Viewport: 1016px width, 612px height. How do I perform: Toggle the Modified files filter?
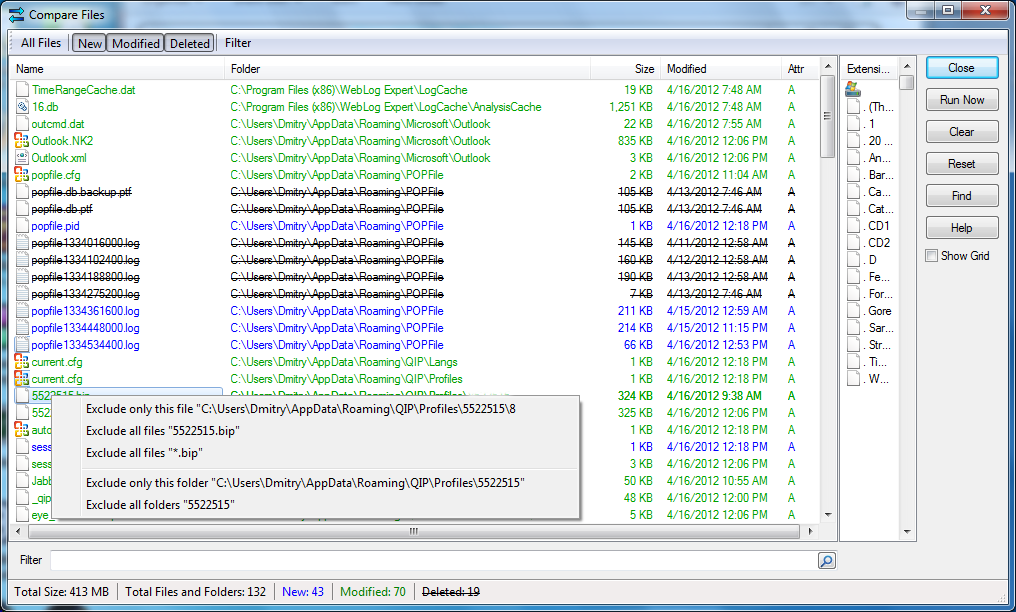[135, 43]
